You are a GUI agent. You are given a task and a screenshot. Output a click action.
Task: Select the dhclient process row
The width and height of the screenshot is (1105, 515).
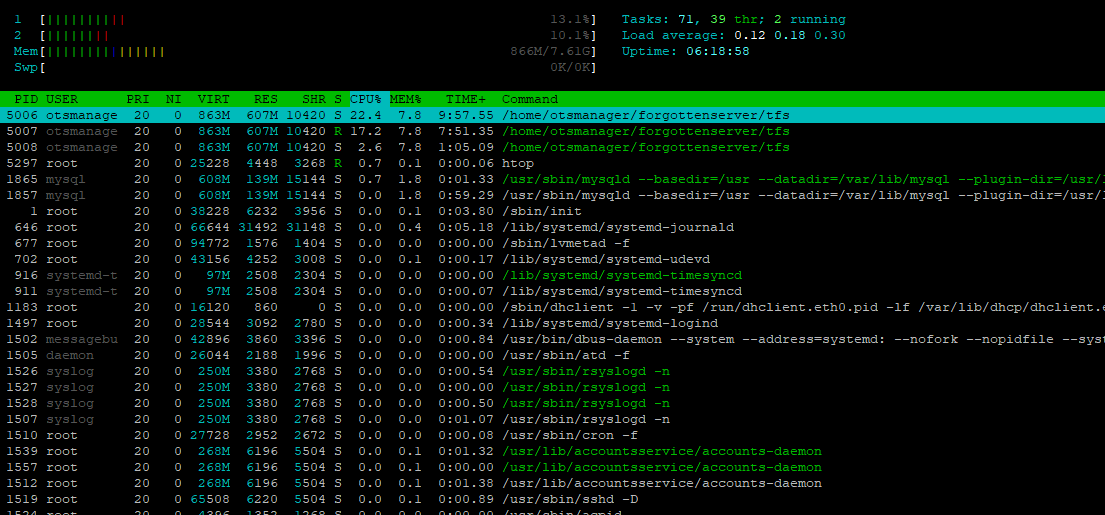pos(552,307)
